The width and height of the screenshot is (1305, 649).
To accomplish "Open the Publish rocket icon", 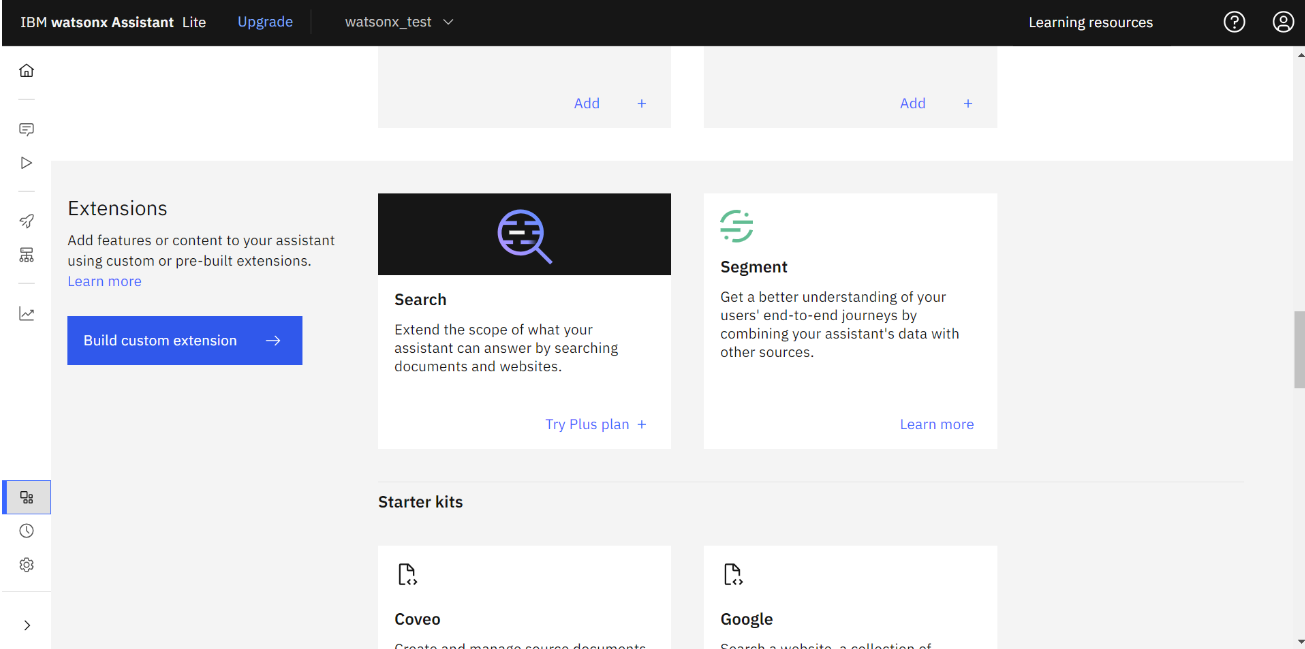I will point(27,221).
